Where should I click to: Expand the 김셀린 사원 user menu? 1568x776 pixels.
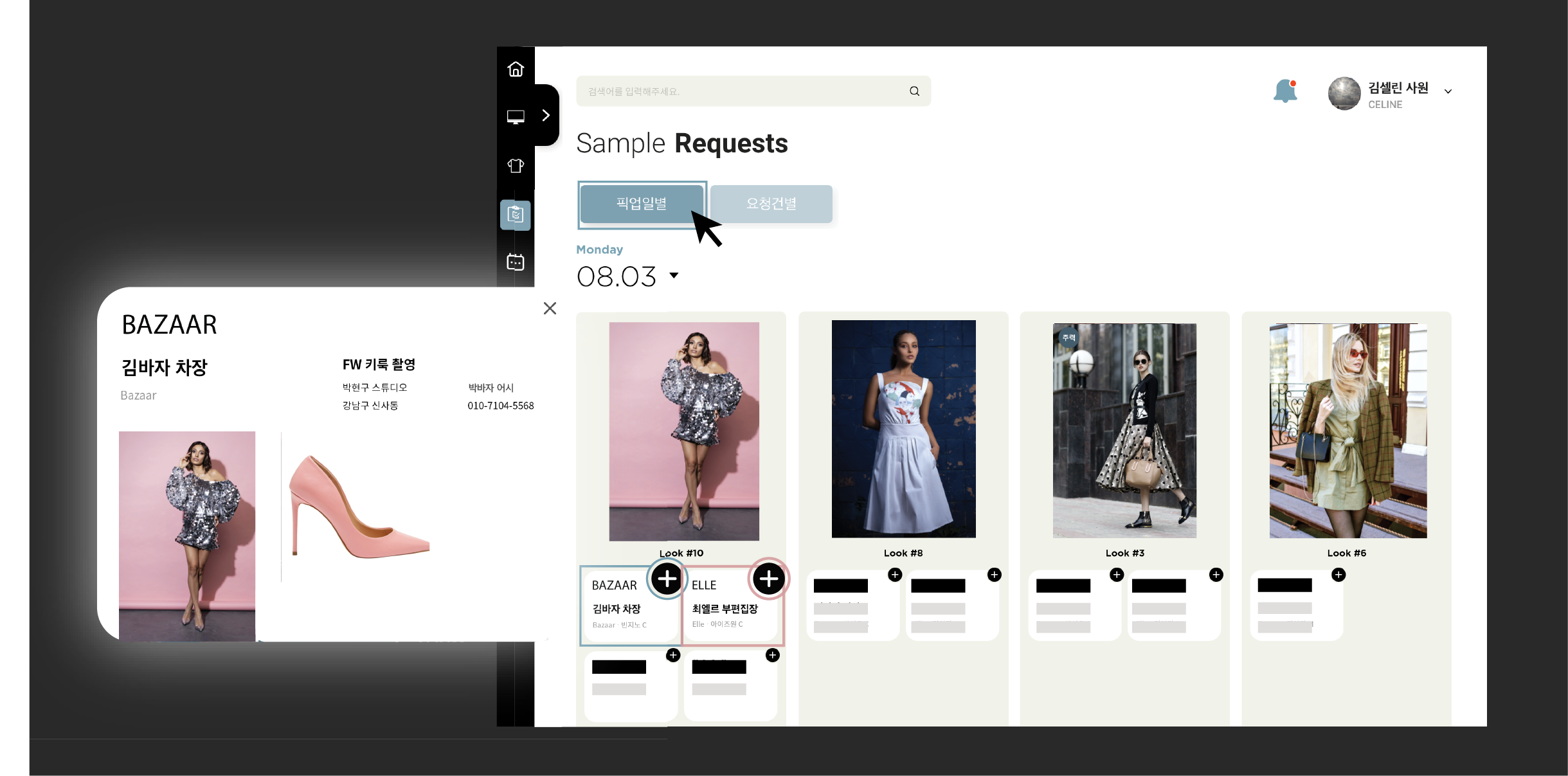(x=1448, y=91)
